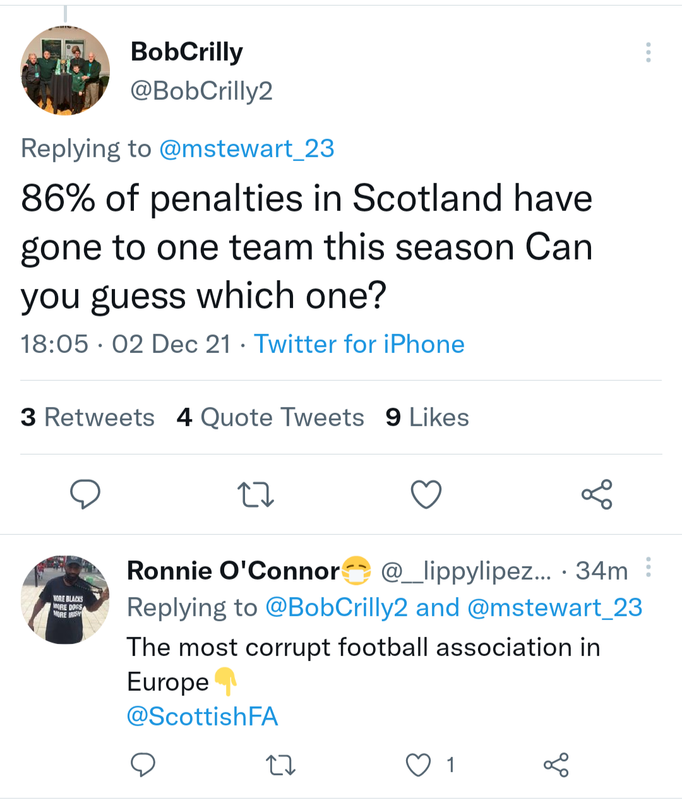Open more options for BobCrilly's tweet
The width and height of the screenshot is (682, 800).
[x=648, y=53]
